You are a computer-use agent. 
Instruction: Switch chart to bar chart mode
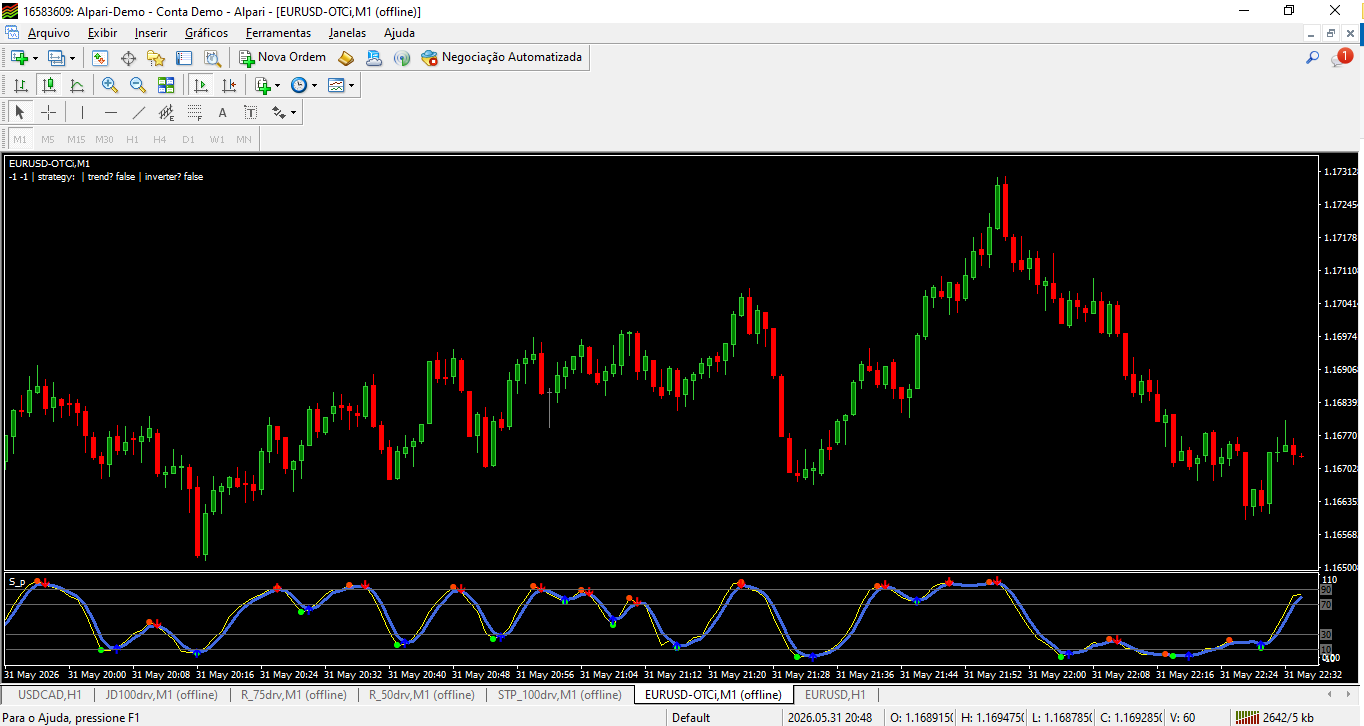click(20, 85)
